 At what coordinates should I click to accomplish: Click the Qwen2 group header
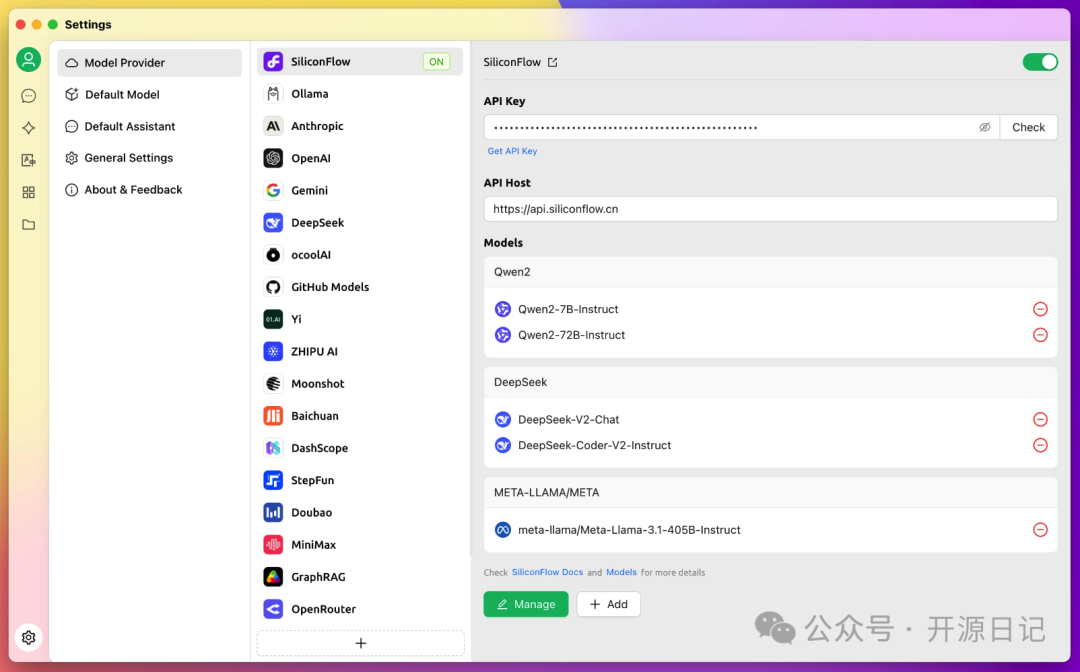coord(770,272)
